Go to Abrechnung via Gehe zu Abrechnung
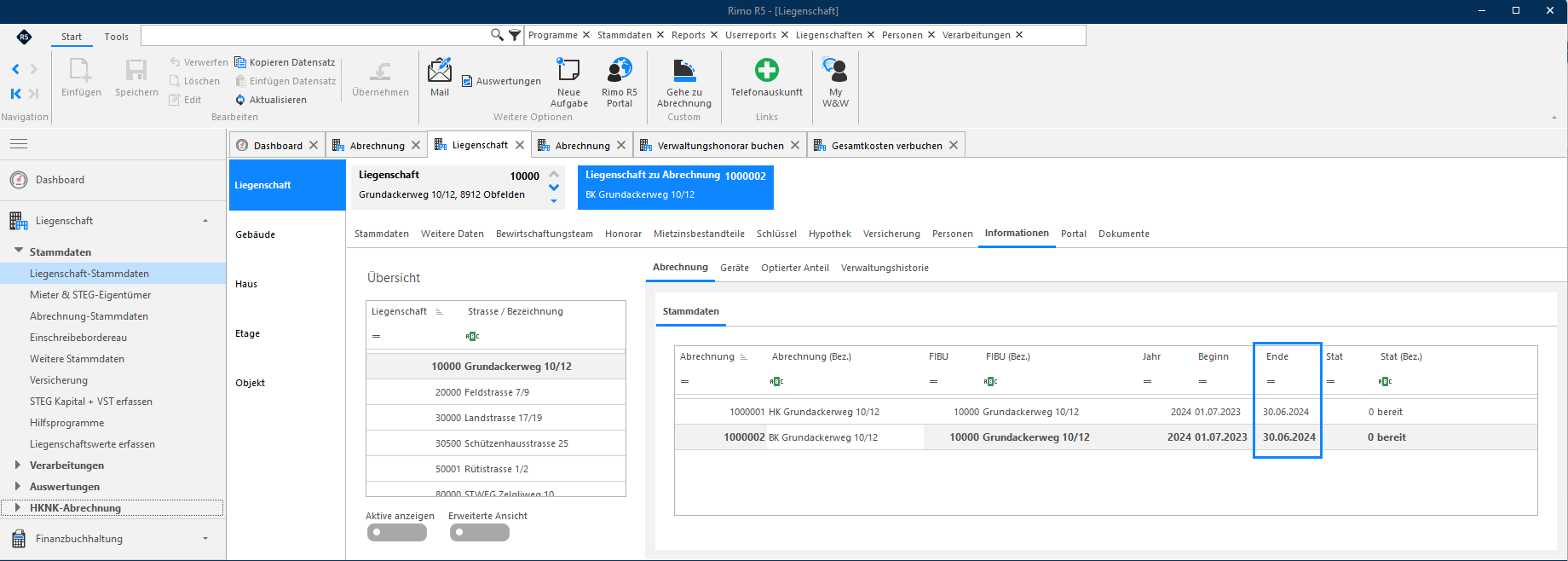Viewport: 1568px width, 561px height. pos(683,82)
